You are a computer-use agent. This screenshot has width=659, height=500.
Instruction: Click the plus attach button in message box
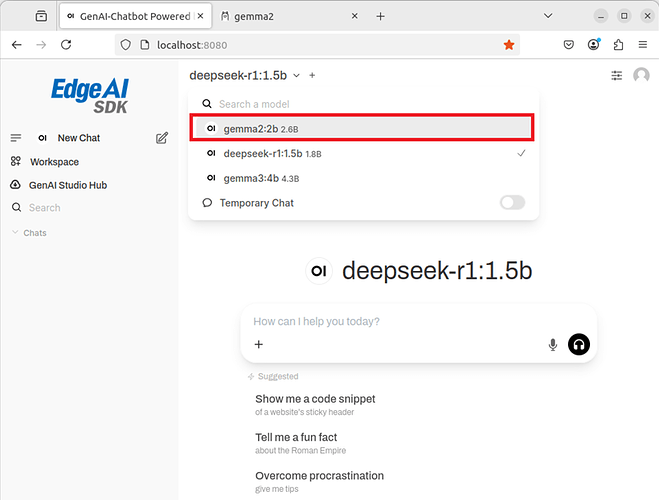[259, 345]
